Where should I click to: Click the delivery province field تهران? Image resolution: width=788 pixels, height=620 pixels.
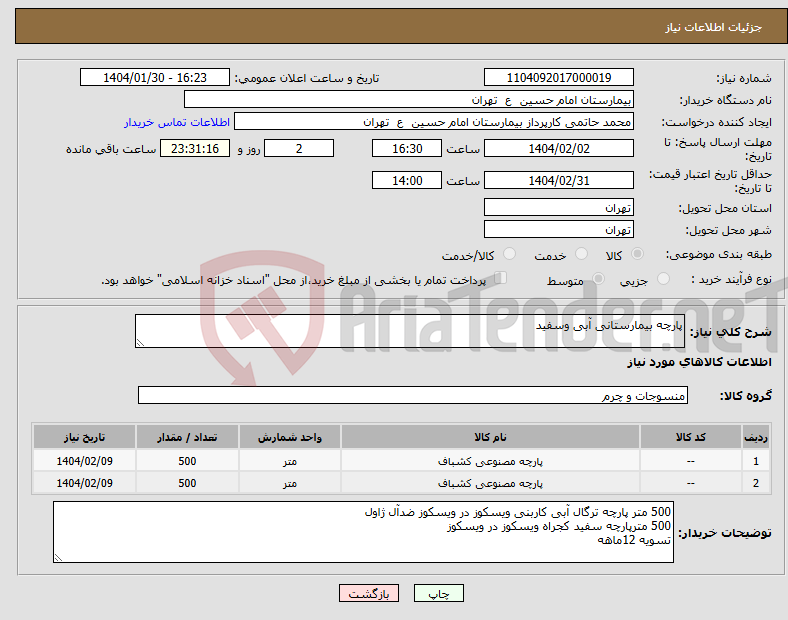[x=559, y=207]
